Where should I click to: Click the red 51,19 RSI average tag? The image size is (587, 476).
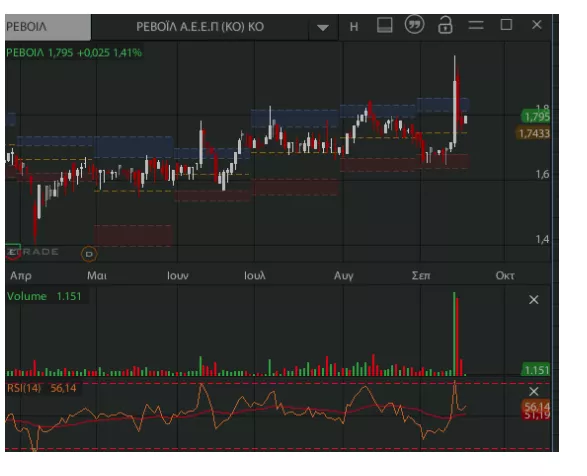[x=536, y=415]
